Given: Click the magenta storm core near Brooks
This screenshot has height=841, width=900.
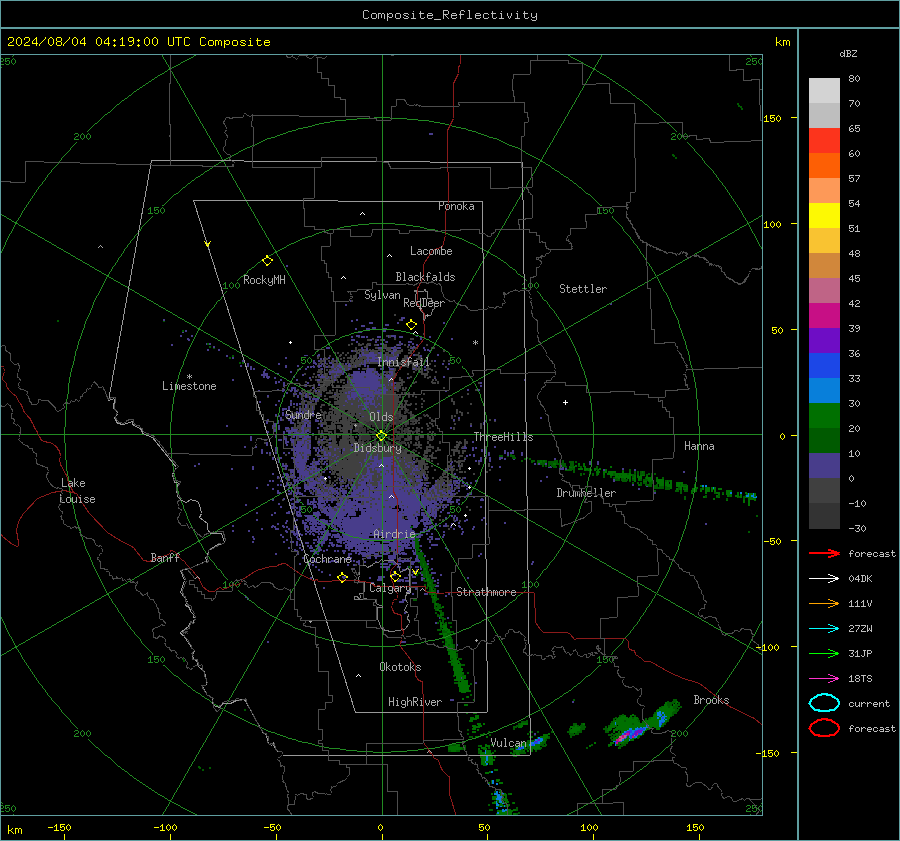Looking at the screenshot, I should coord(628,736).
